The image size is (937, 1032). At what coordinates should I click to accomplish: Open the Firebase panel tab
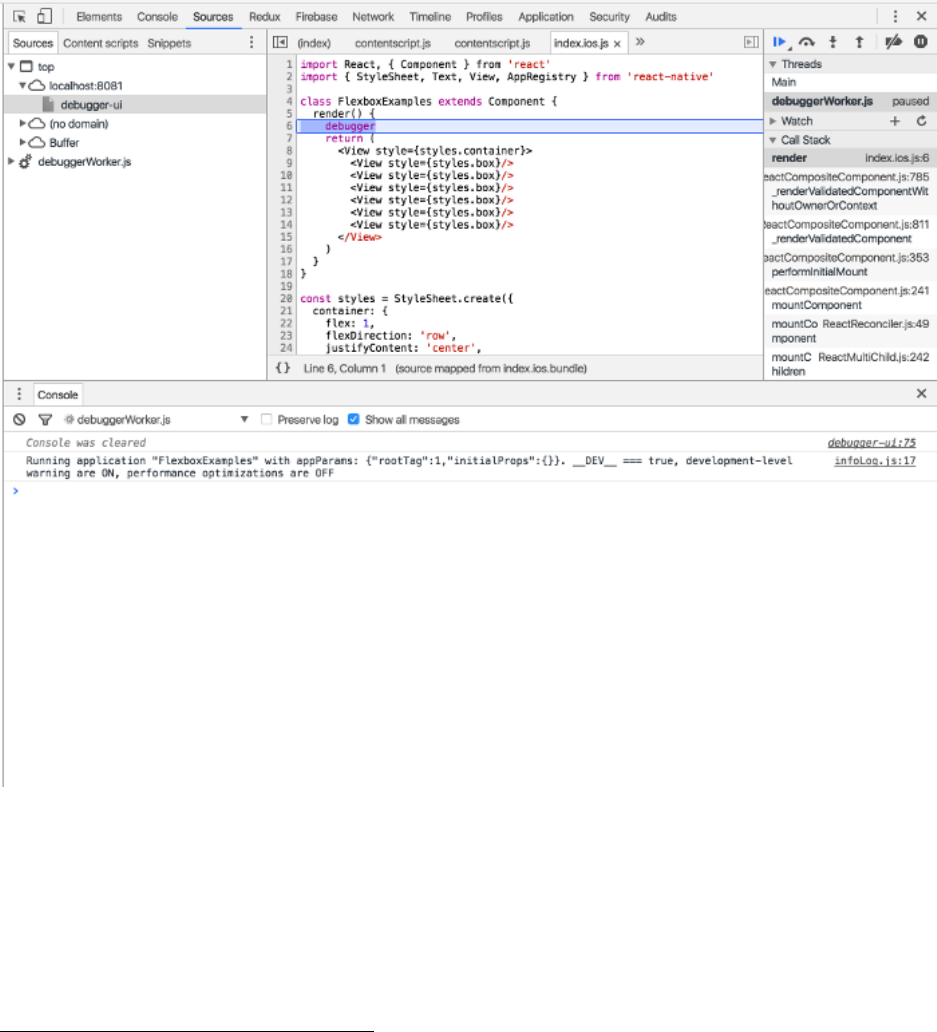tap(316, 17)
